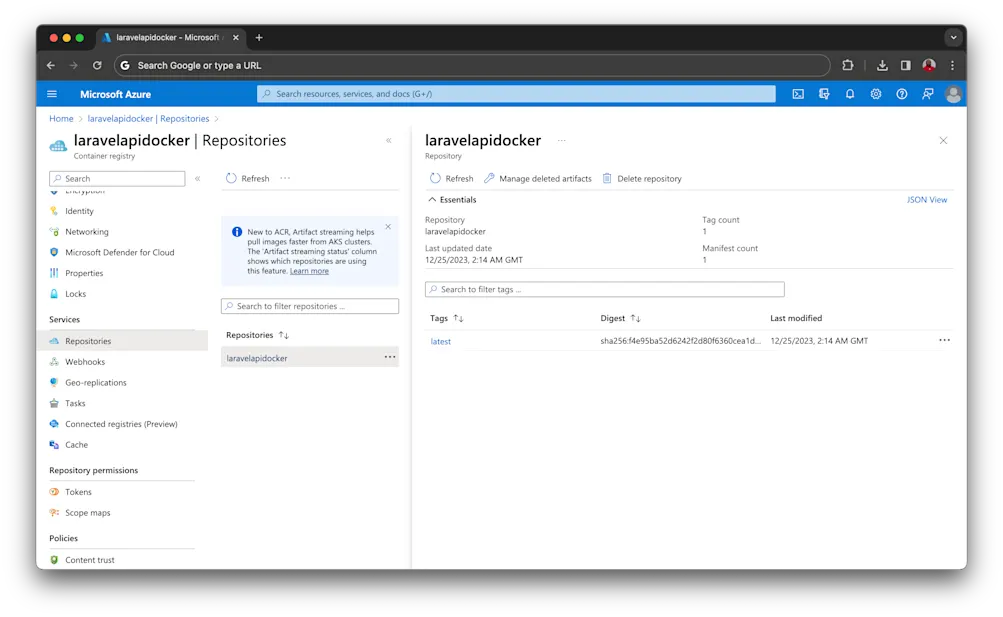
Task: Collapse the sidebar menu with double chevron
Action: (198, 178)
